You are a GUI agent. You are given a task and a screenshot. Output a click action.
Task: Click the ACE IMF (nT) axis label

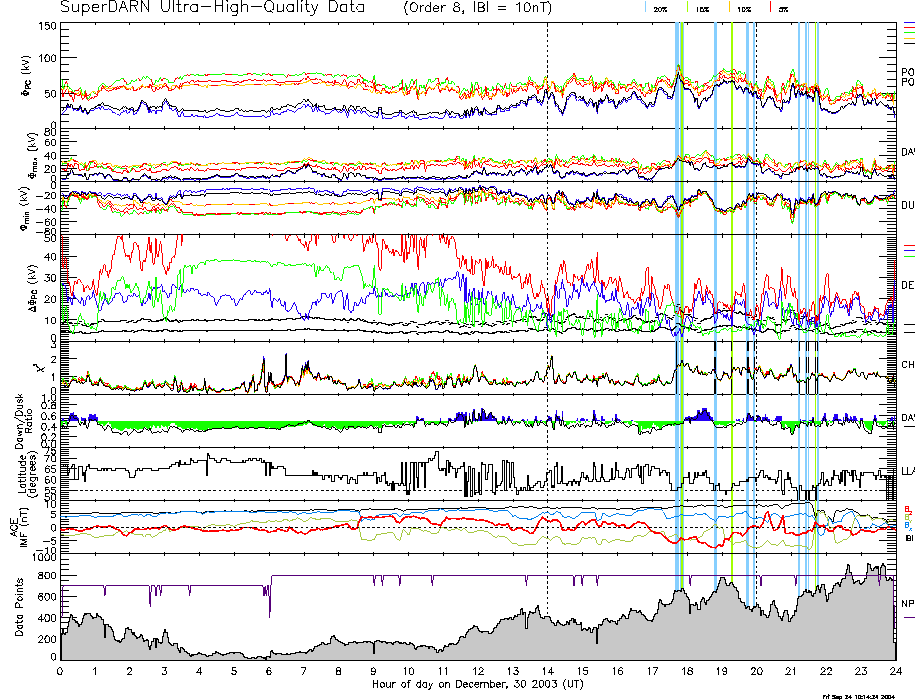tap(19, 525)
